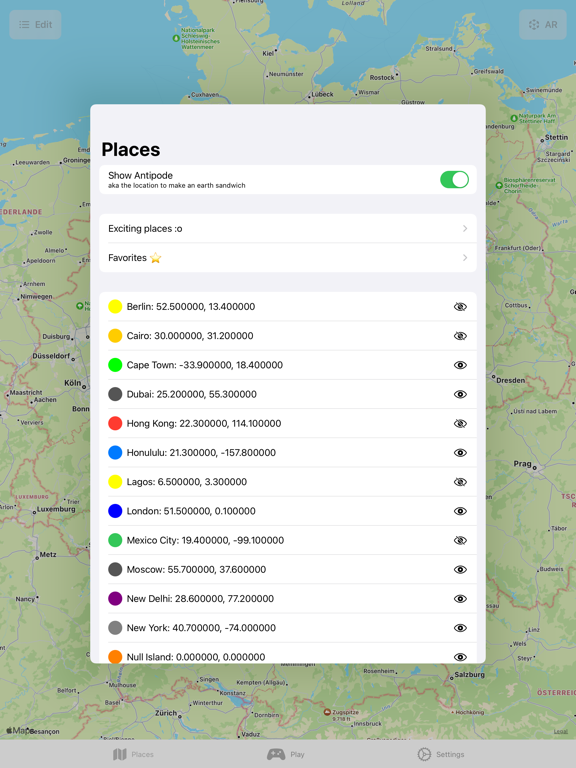Open the Favorites chevron arrow
The width and height of the screenshot is (576, 768).
(x=465, y=258)
